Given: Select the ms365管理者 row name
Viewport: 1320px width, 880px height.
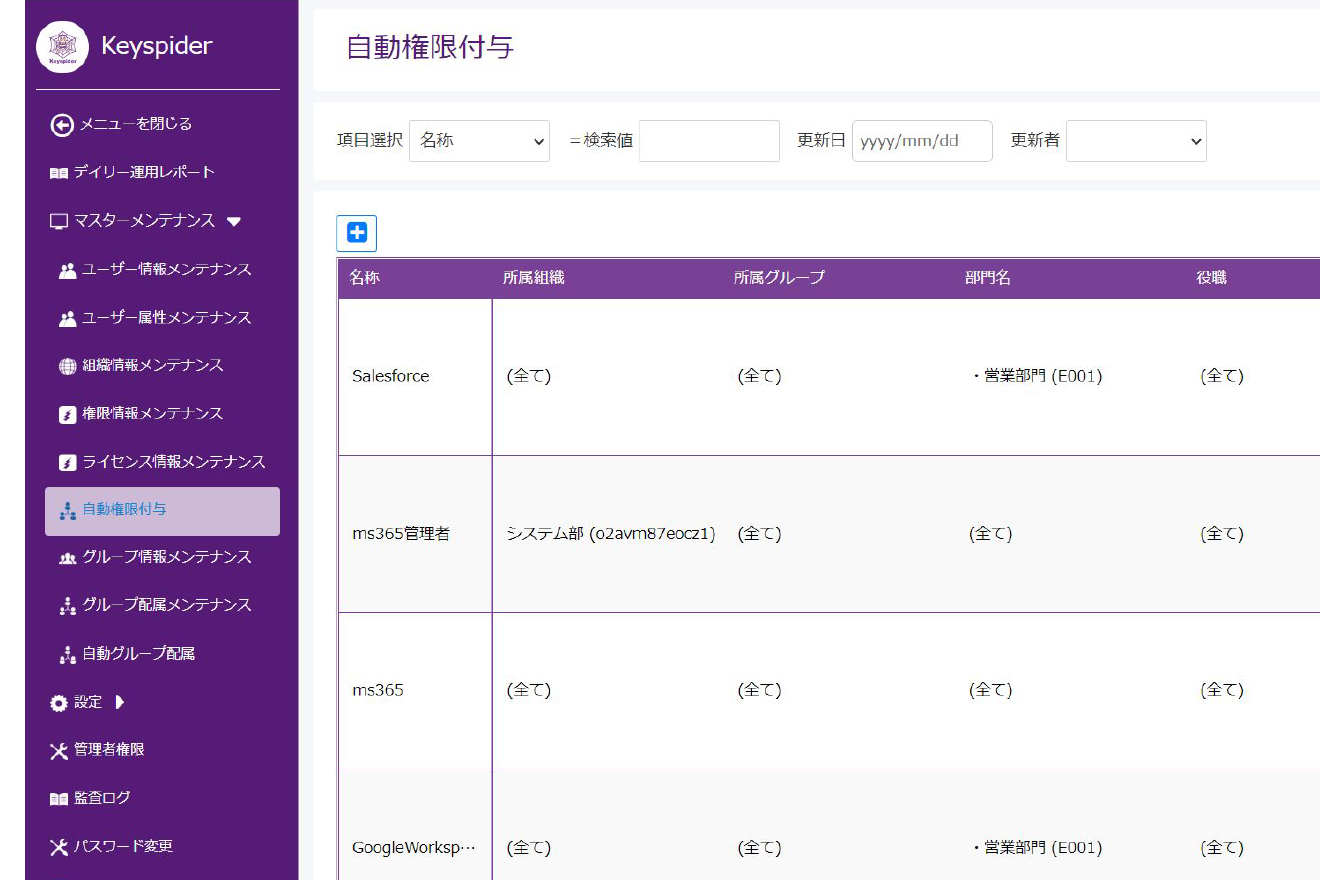Looking at the screenshot, I should tap(401, 534).
